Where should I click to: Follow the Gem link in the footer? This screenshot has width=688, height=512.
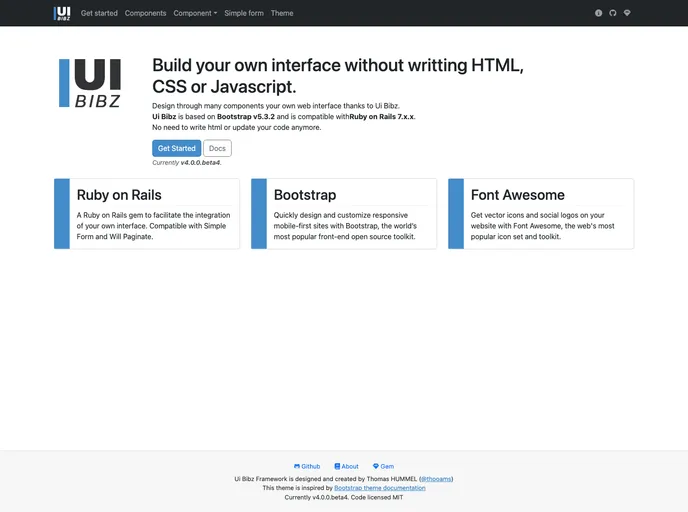383,466
